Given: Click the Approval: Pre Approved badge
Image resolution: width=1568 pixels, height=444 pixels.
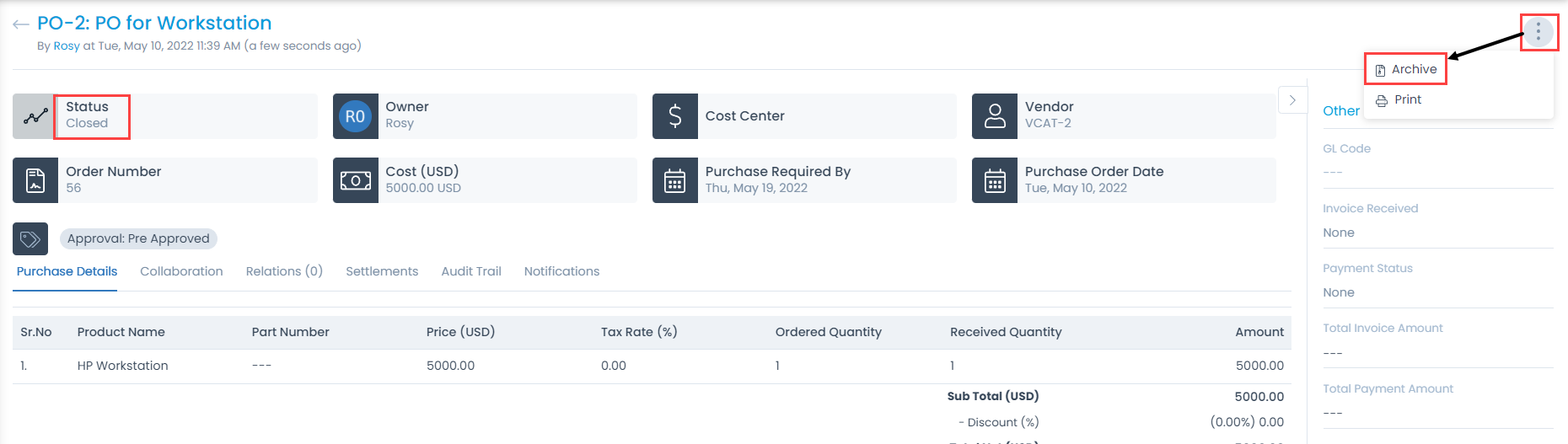Looking at the screenshot, I should (x=138, y=239).
